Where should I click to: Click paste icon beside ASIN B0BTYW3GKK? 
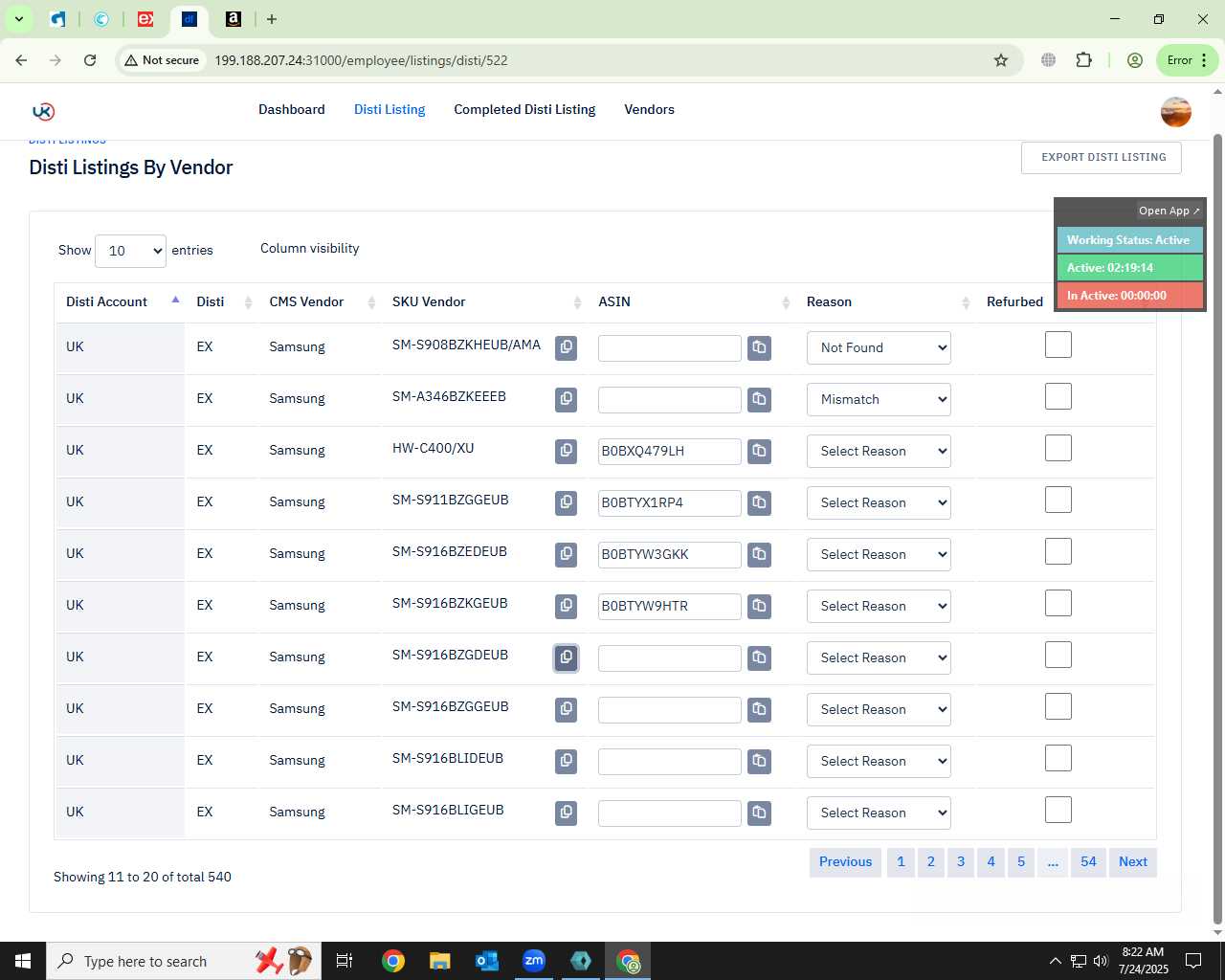(x=760, y=554)
